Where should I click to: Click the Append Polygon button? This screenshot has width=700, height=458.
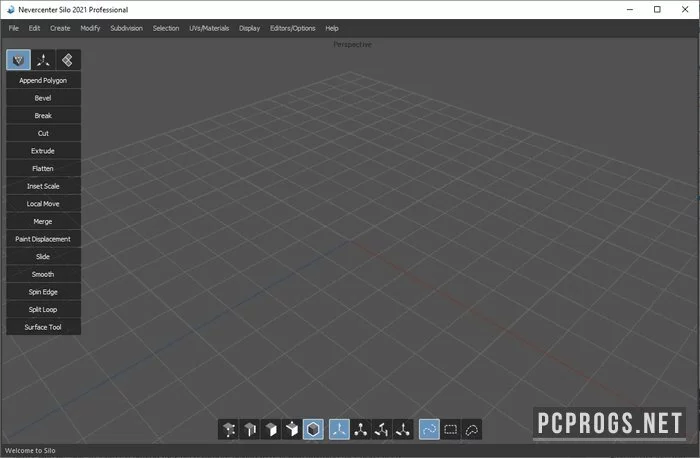[43, 80]
